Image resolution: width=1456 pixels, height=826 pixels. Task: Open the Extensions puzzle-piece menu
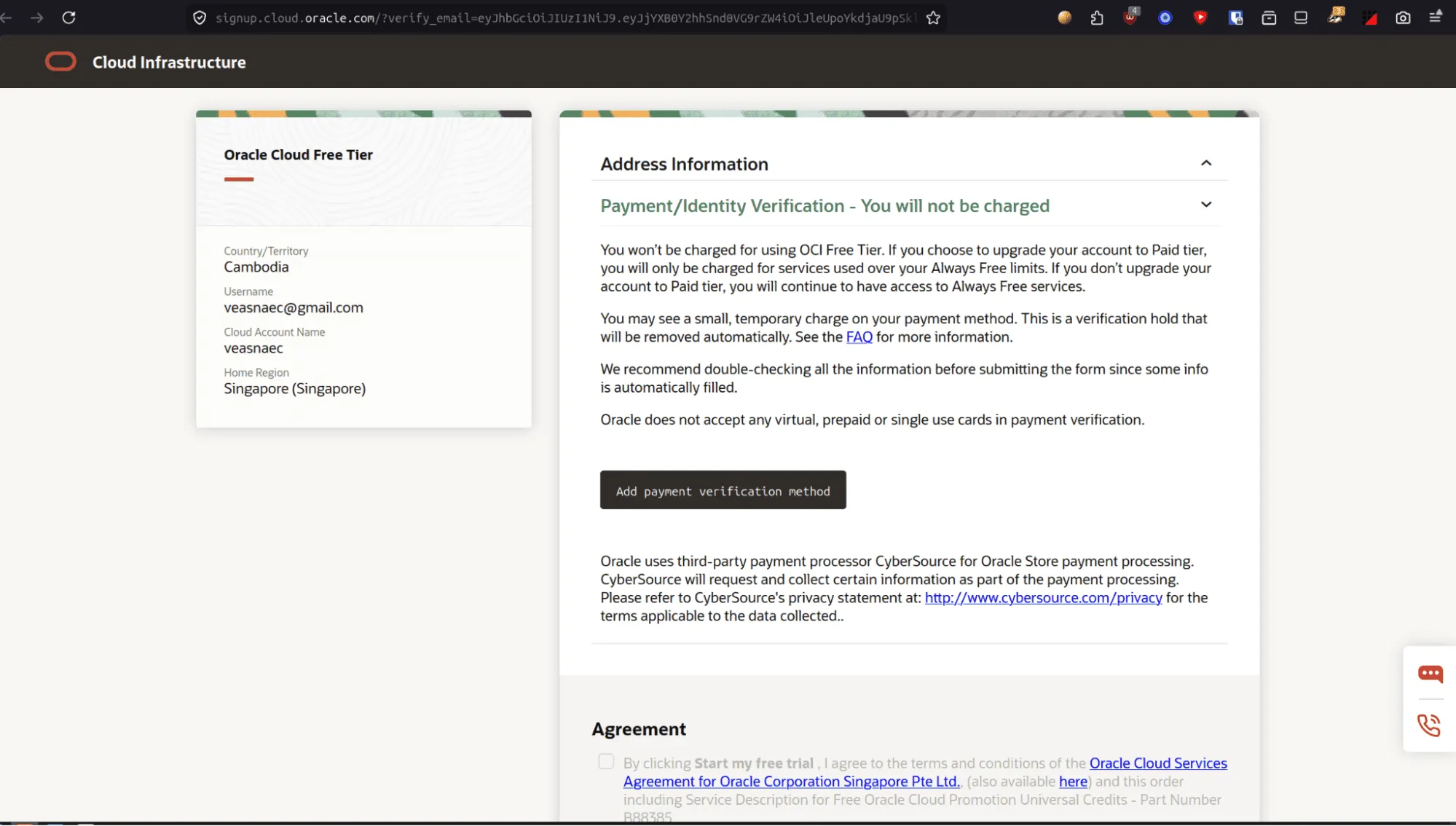click(1097, 17)
